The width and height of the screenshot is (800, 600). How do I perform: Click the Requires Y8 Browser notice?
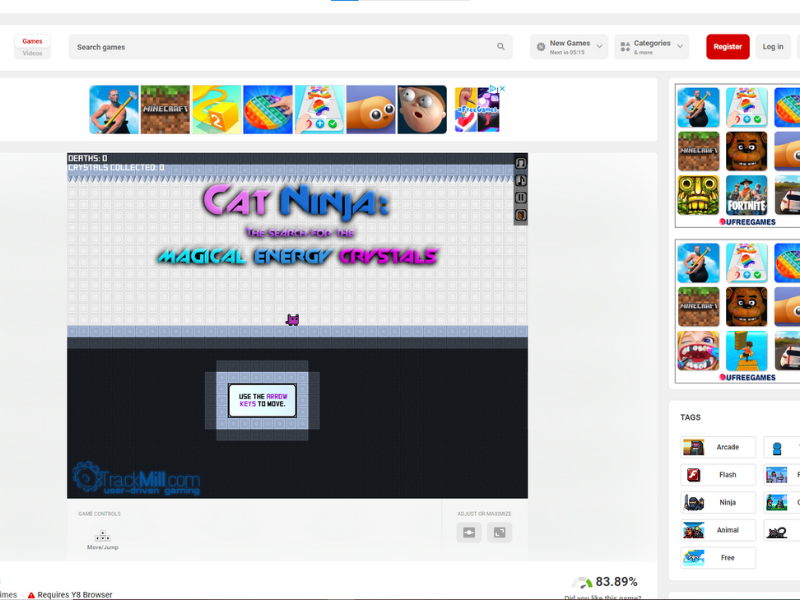pos(70,595)
